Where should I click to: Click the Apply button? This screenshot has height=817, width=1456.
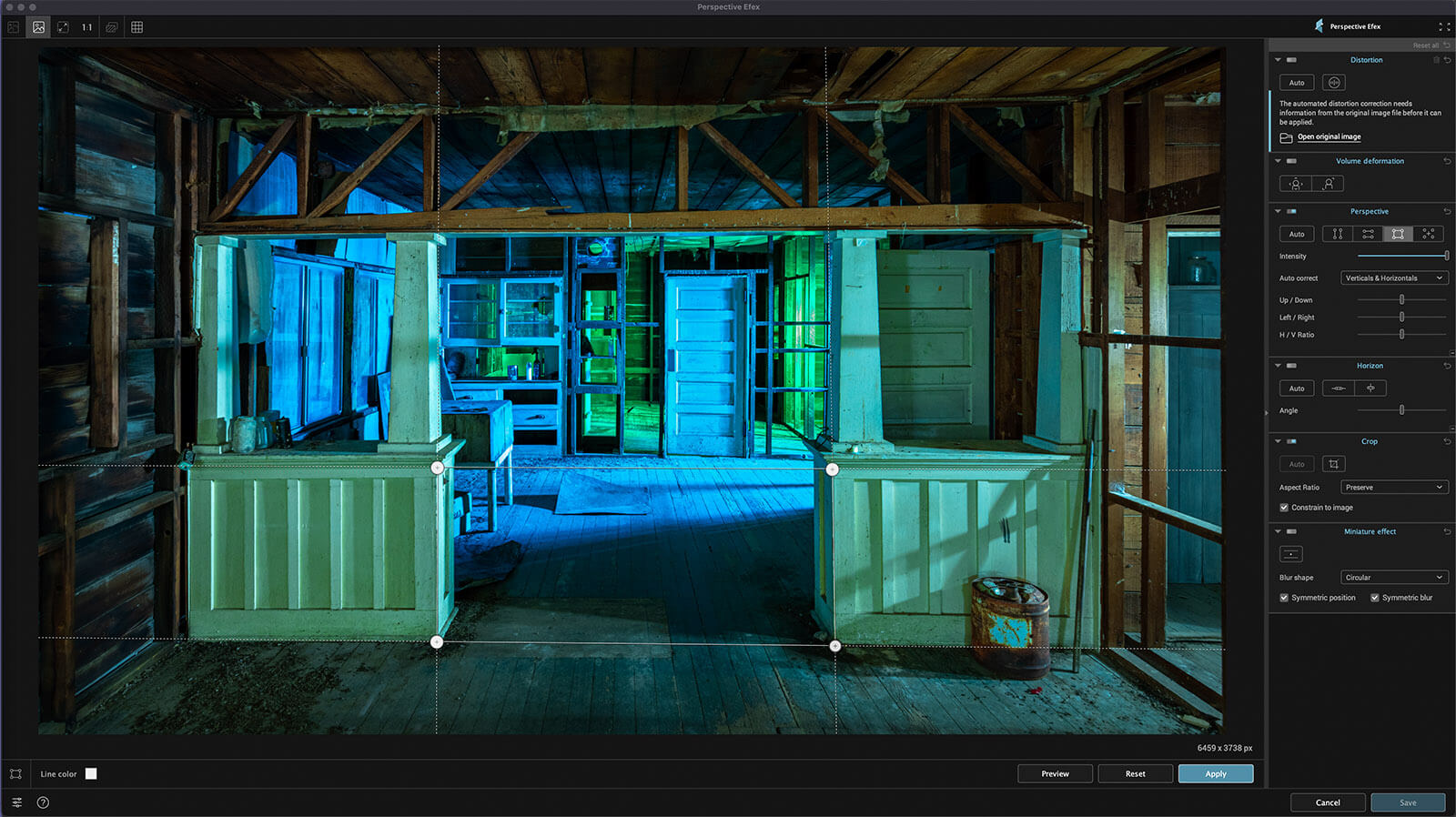(x=1215, y=774)
